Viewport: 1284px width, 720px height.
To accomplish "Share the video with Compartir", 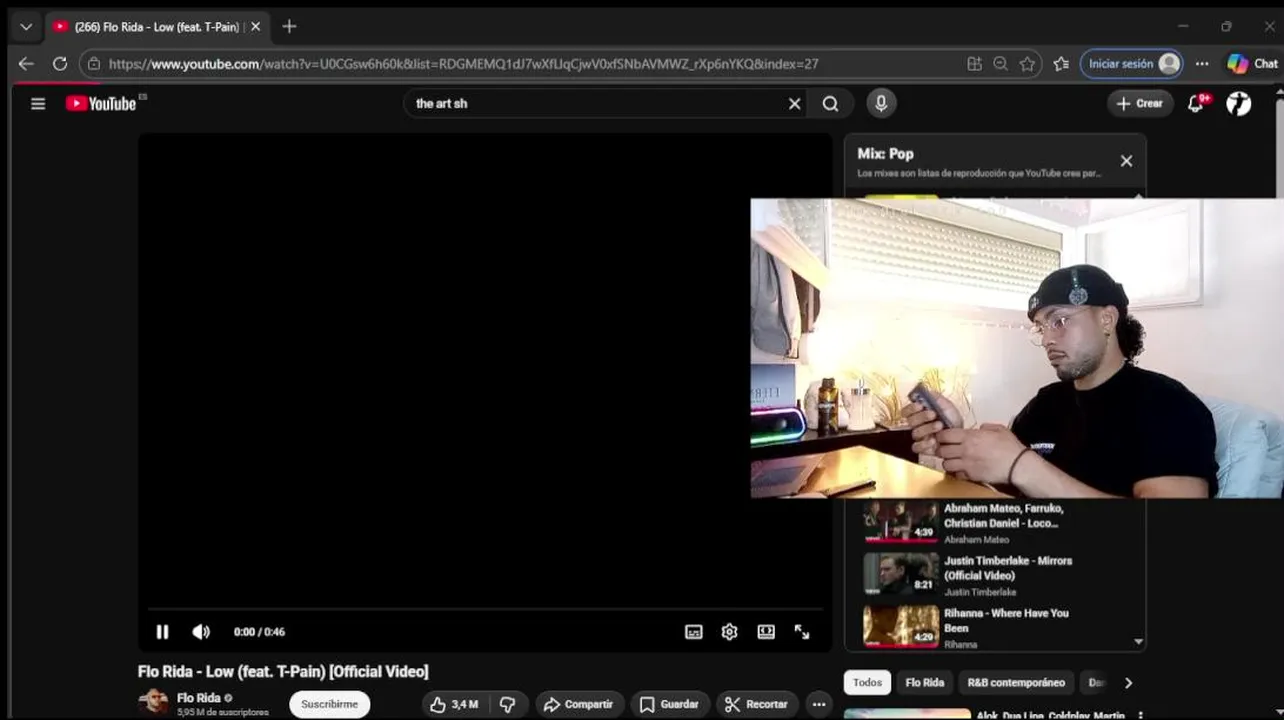I will (x=579, y=704).
